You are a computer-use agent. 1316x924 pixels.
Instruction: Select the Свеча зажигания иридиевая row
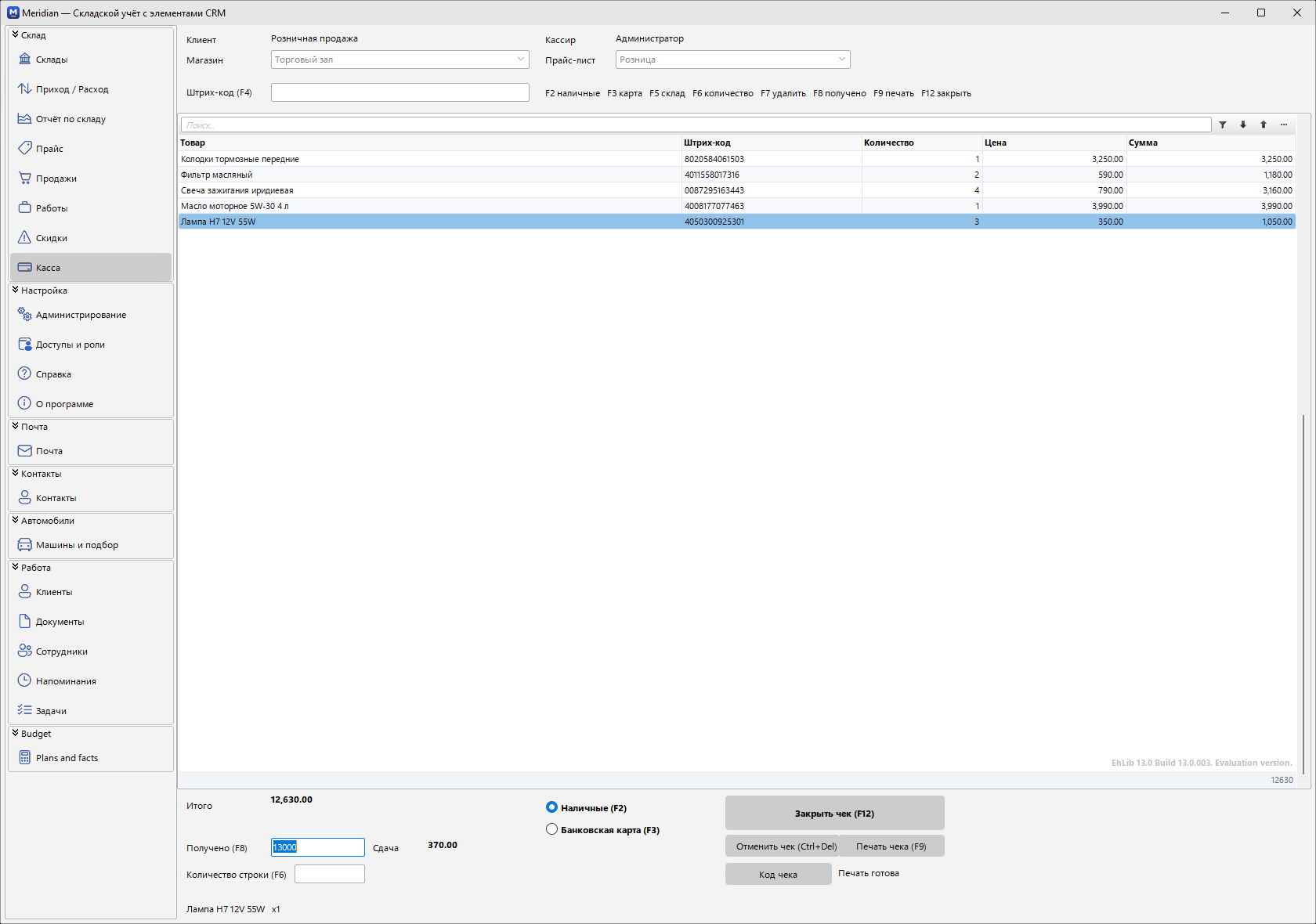[x=737, y=190]
